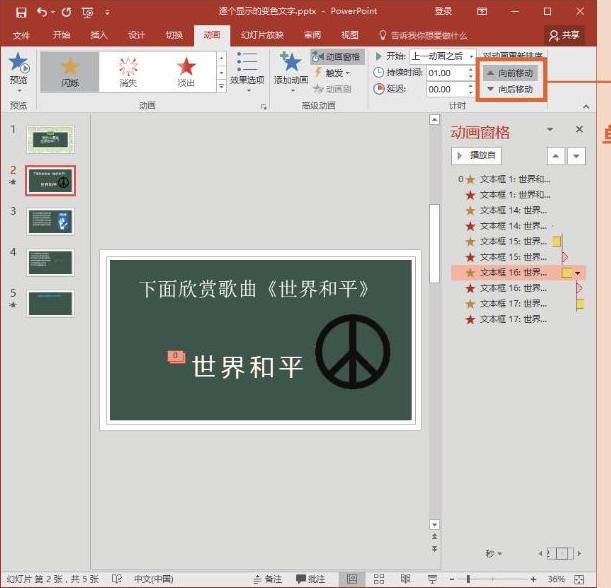Undo the last action
This screenshot has width=611, height=588.
pos(42,12)
